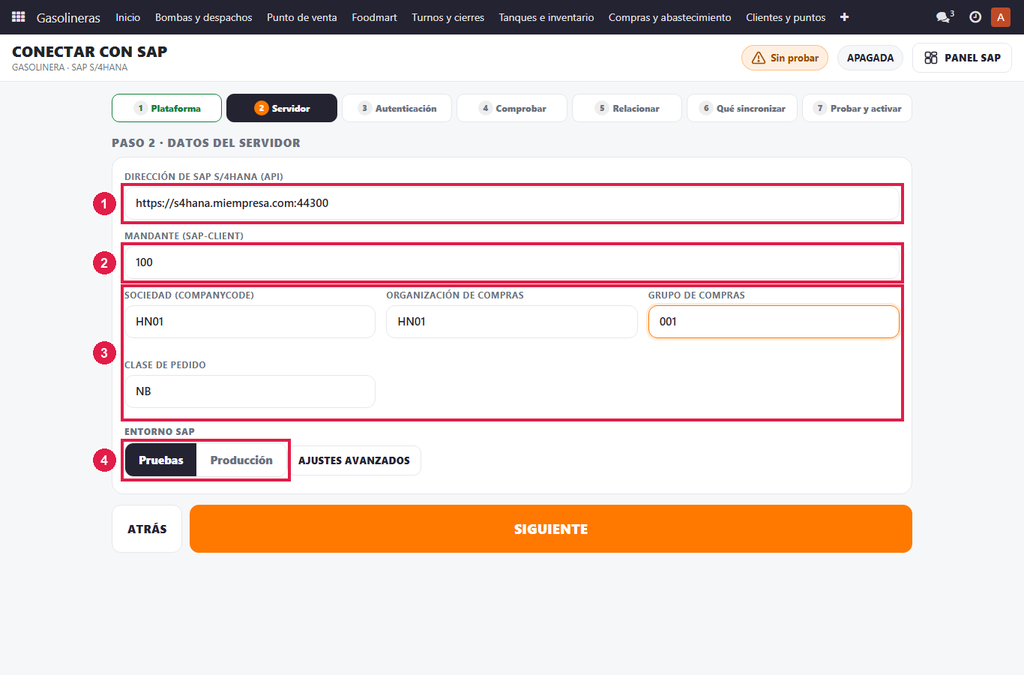Select the Producción environment
The image size is (1024, 675).
tap(241, 460)
